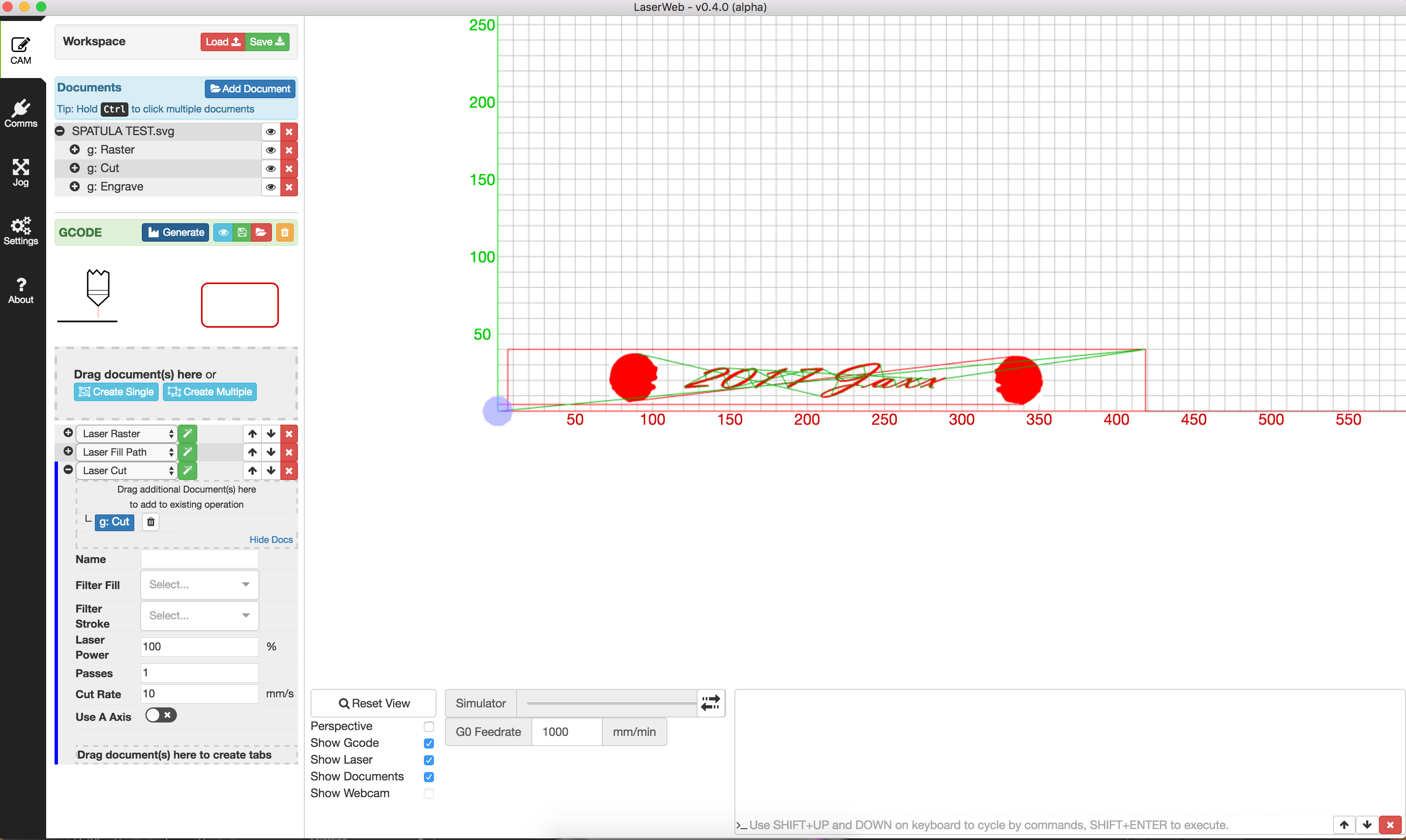Open the Filter Stroke select dropdown

click(200, 616)
